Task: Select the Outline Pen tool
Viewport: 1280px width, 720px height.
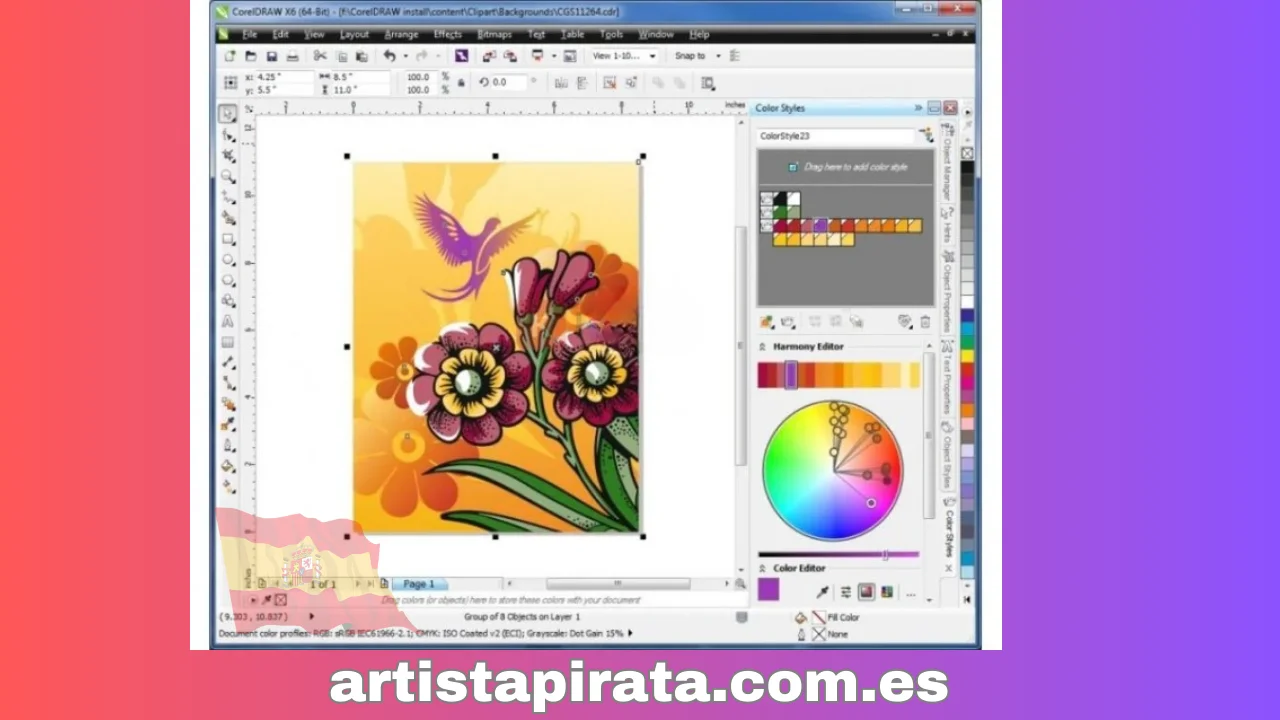Action: 228,446
